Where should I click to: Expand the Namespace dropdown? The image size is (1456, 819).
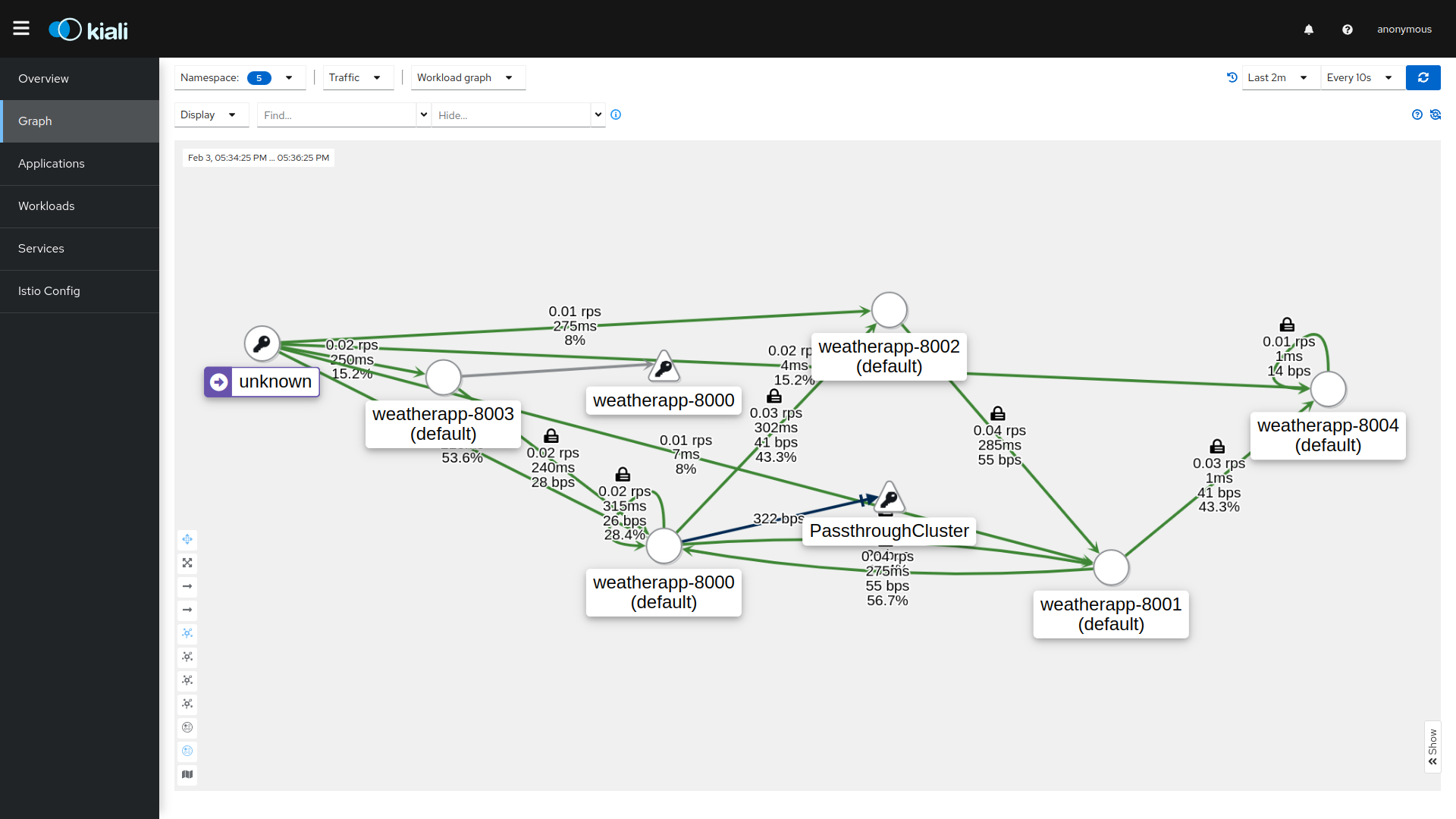240,77
